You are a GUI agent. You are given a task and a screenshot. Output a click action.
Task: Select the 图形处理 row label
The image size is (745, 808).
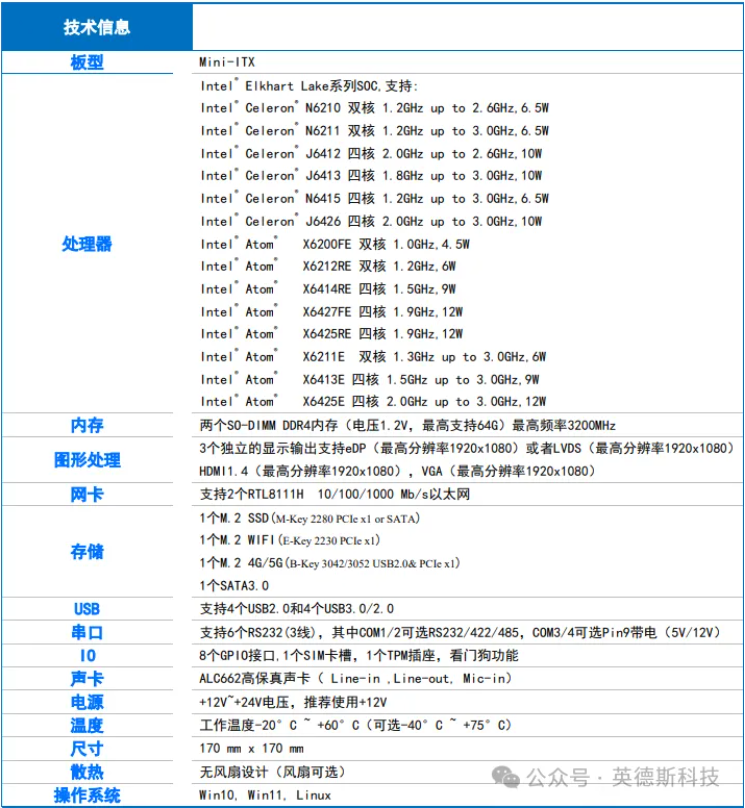pos(87,460)
